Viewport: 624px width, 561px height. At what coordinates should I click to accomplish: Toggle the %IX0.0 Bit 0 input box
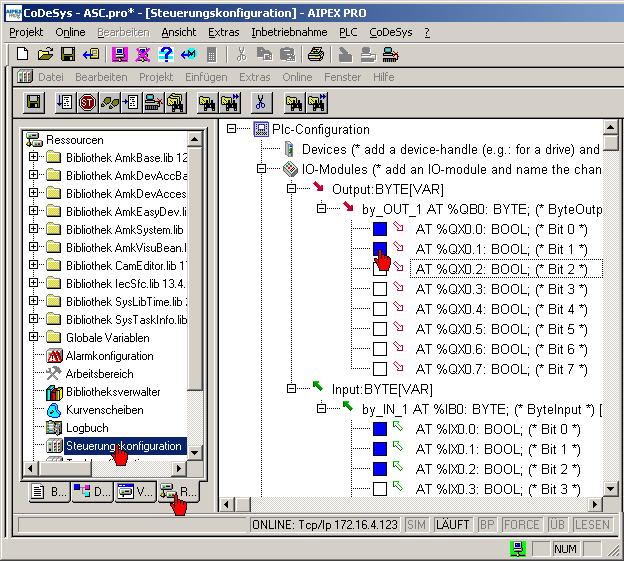pos(380,429)
